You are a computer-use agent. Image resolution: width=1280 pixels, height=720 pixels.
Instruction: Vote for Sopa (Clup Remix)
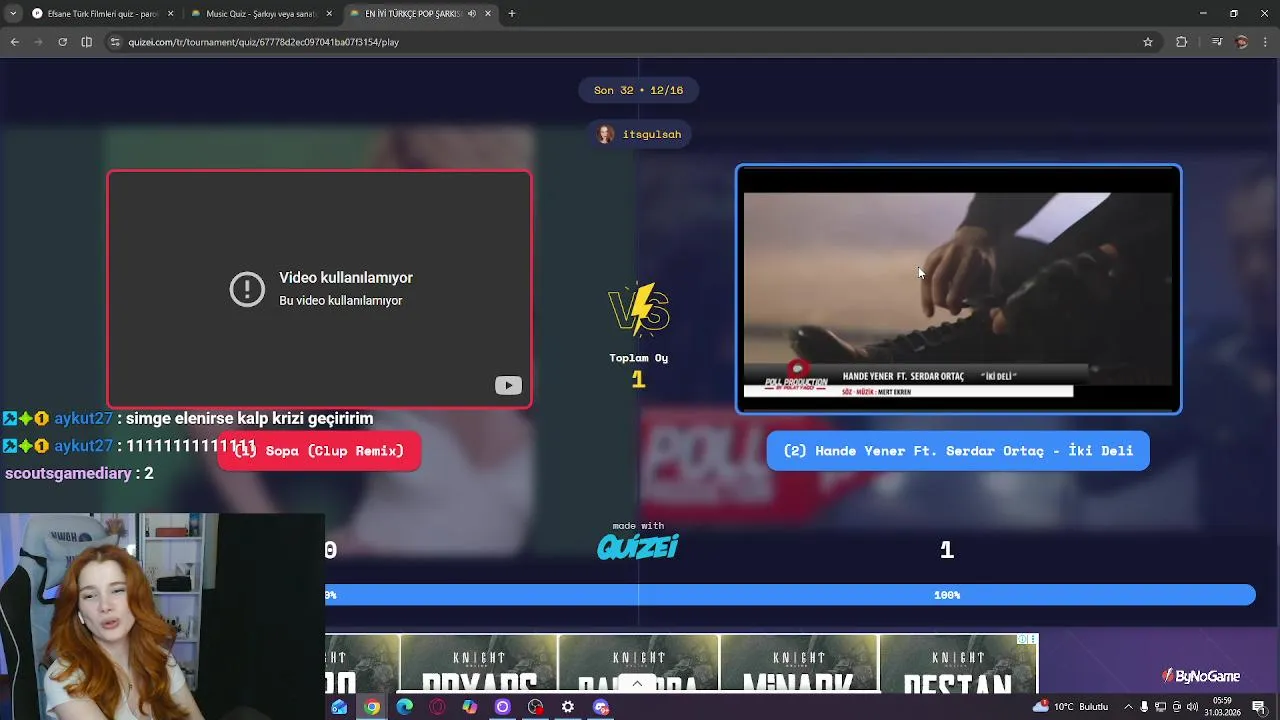(319, 451)
